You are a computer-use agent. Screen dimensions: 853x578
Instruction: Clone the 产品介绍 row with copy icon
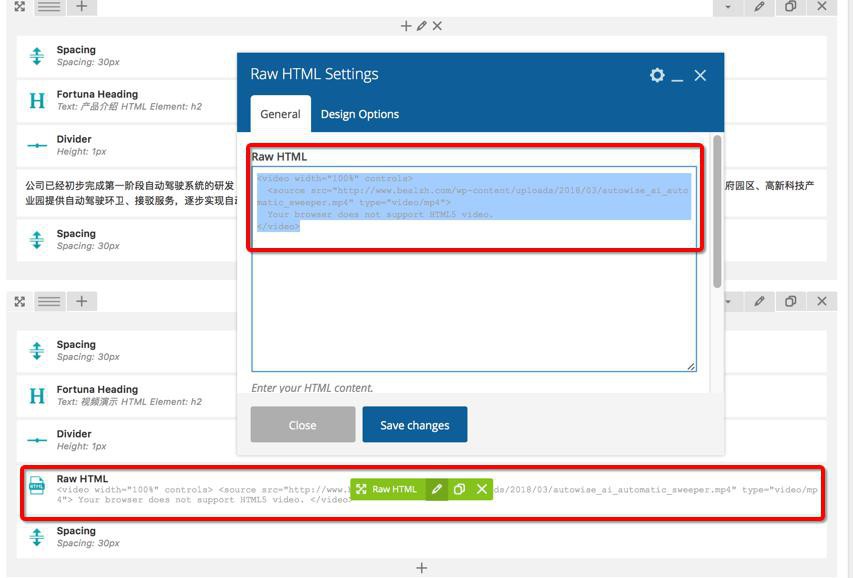pos(790,7)
